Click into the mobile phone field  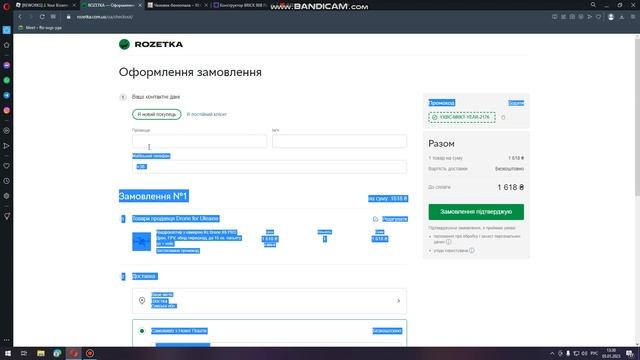[x=269, y=167]
